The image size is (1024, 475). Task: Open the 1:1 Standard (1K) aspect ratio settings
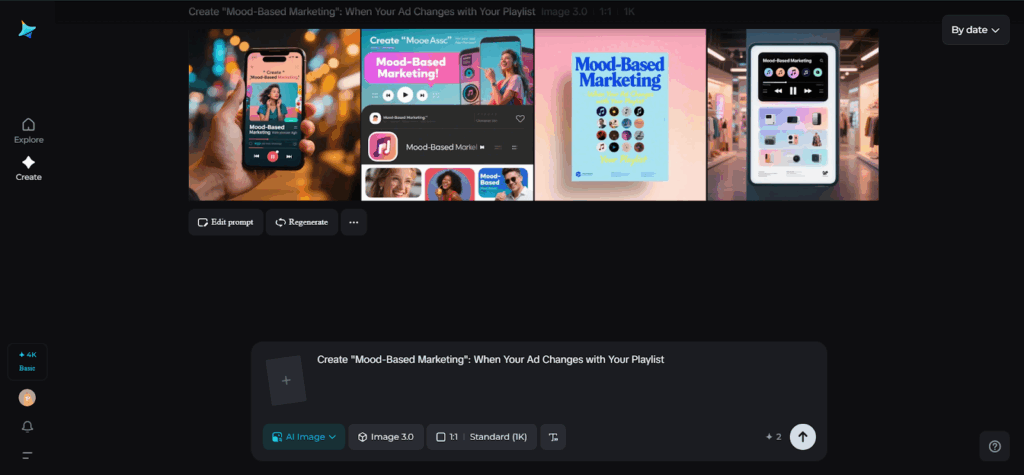click(482, 437)
